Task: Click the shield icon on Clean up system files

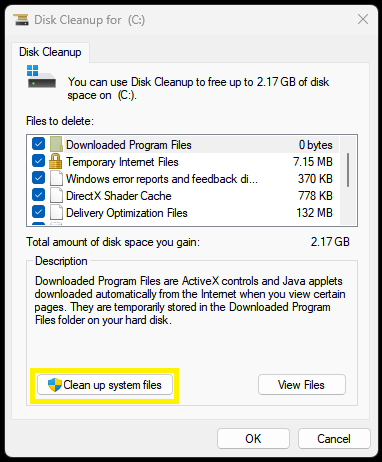Action: (x=55, y=385)
